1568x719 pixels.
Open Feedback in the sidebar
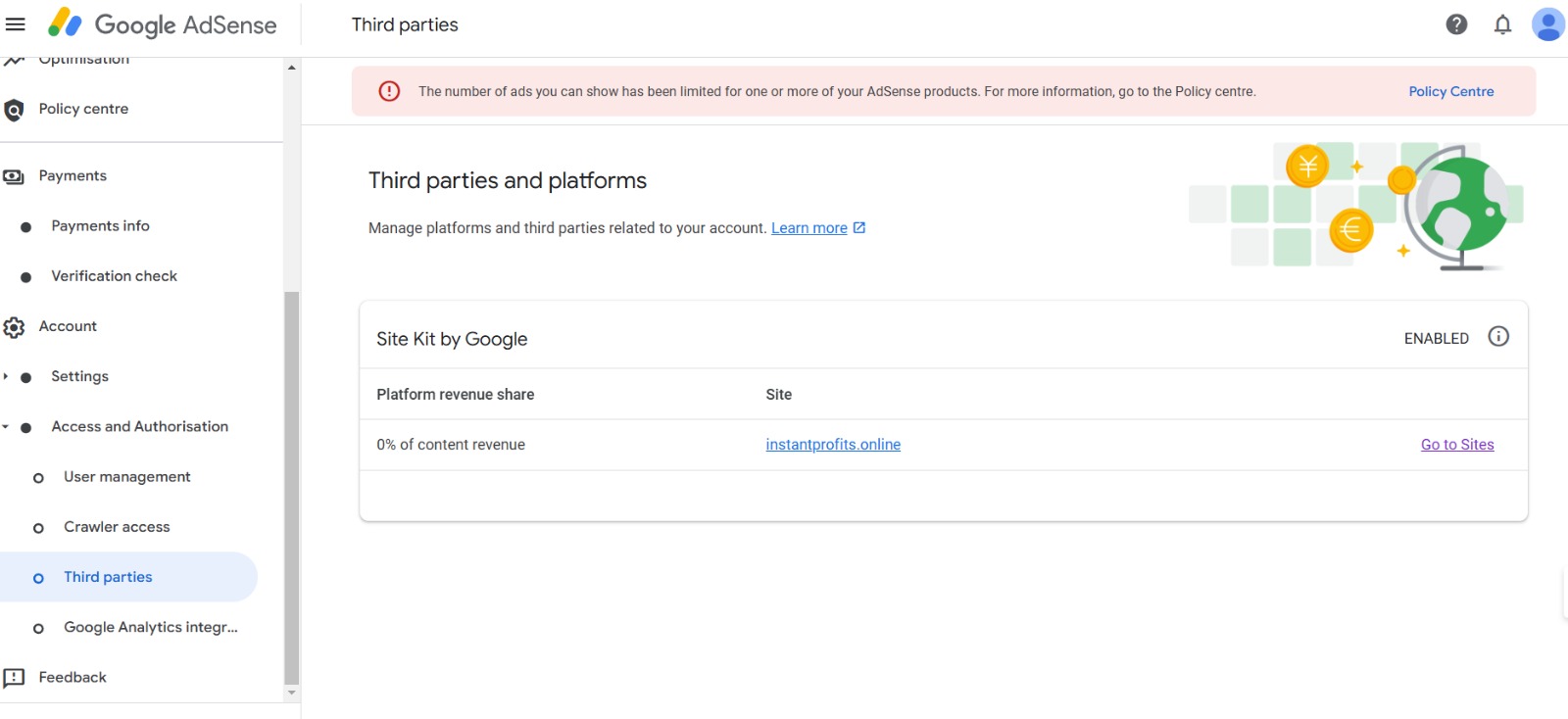73,677
